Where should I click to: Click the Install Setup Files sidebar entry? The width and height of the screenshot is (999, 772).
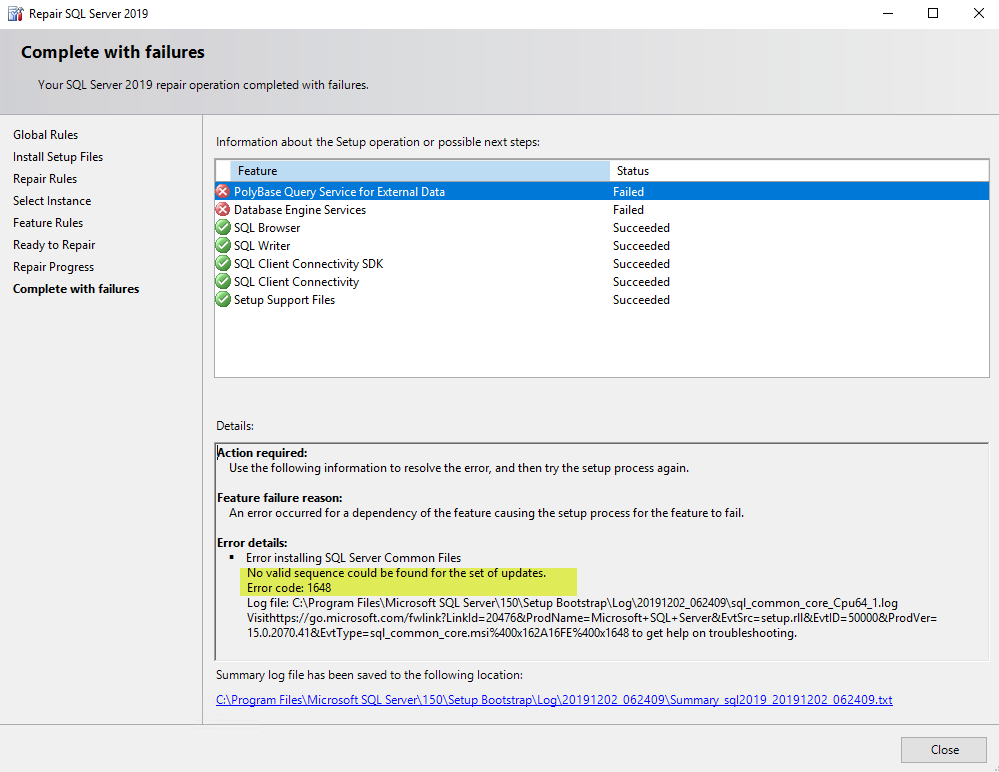pyautogui.click(x=57, y=156)
